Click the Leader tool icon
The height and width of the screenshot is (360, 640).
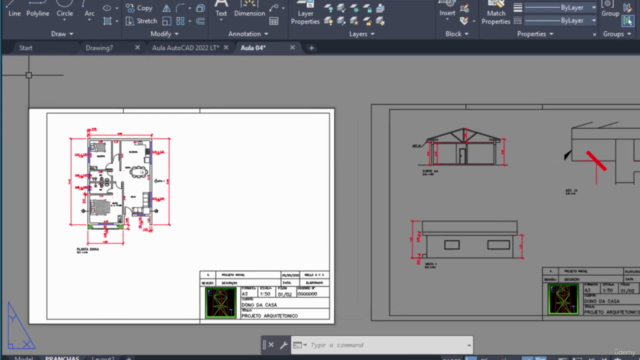click(x=274, y=8)
